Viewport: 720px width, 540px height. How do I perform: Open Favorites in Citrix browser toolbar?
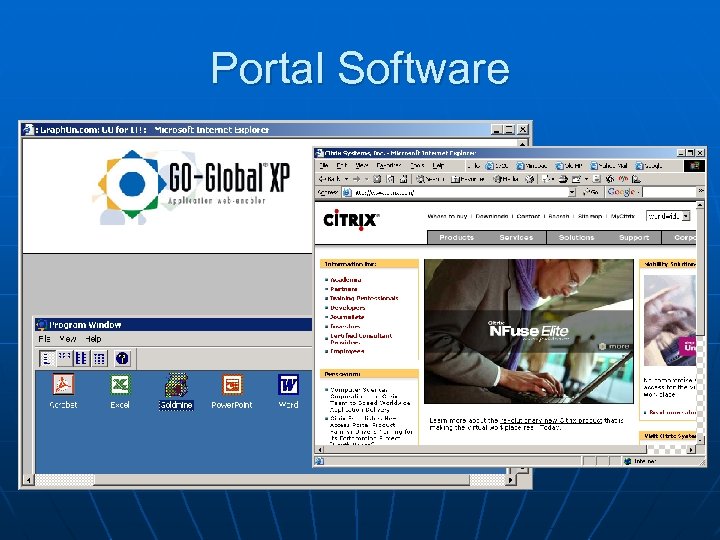click(468, 179)
